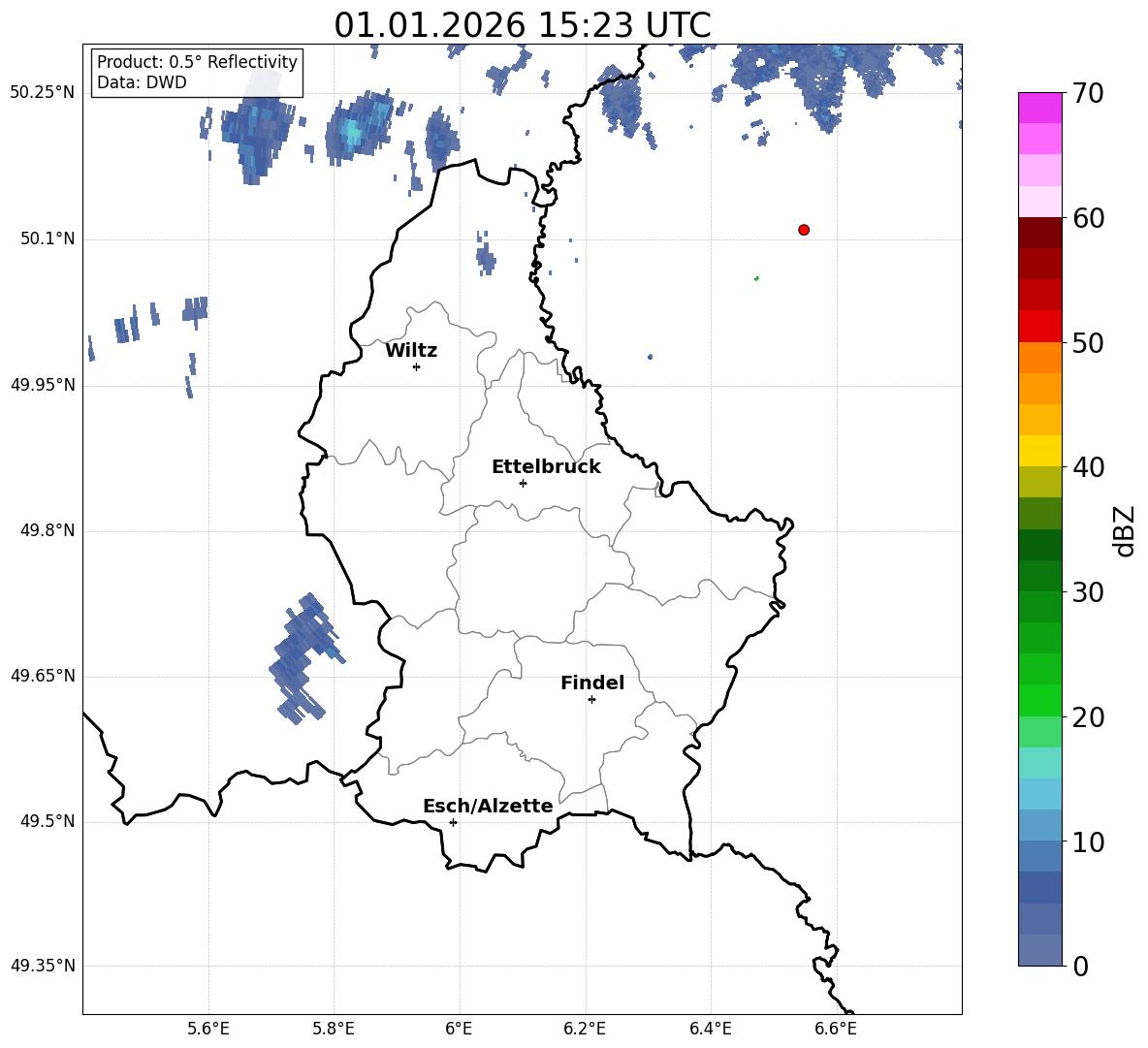Click the 6.6°E longitude label
Image resolution: width=1148 pixels, height=1048 pixels.
pos(836,1029)
